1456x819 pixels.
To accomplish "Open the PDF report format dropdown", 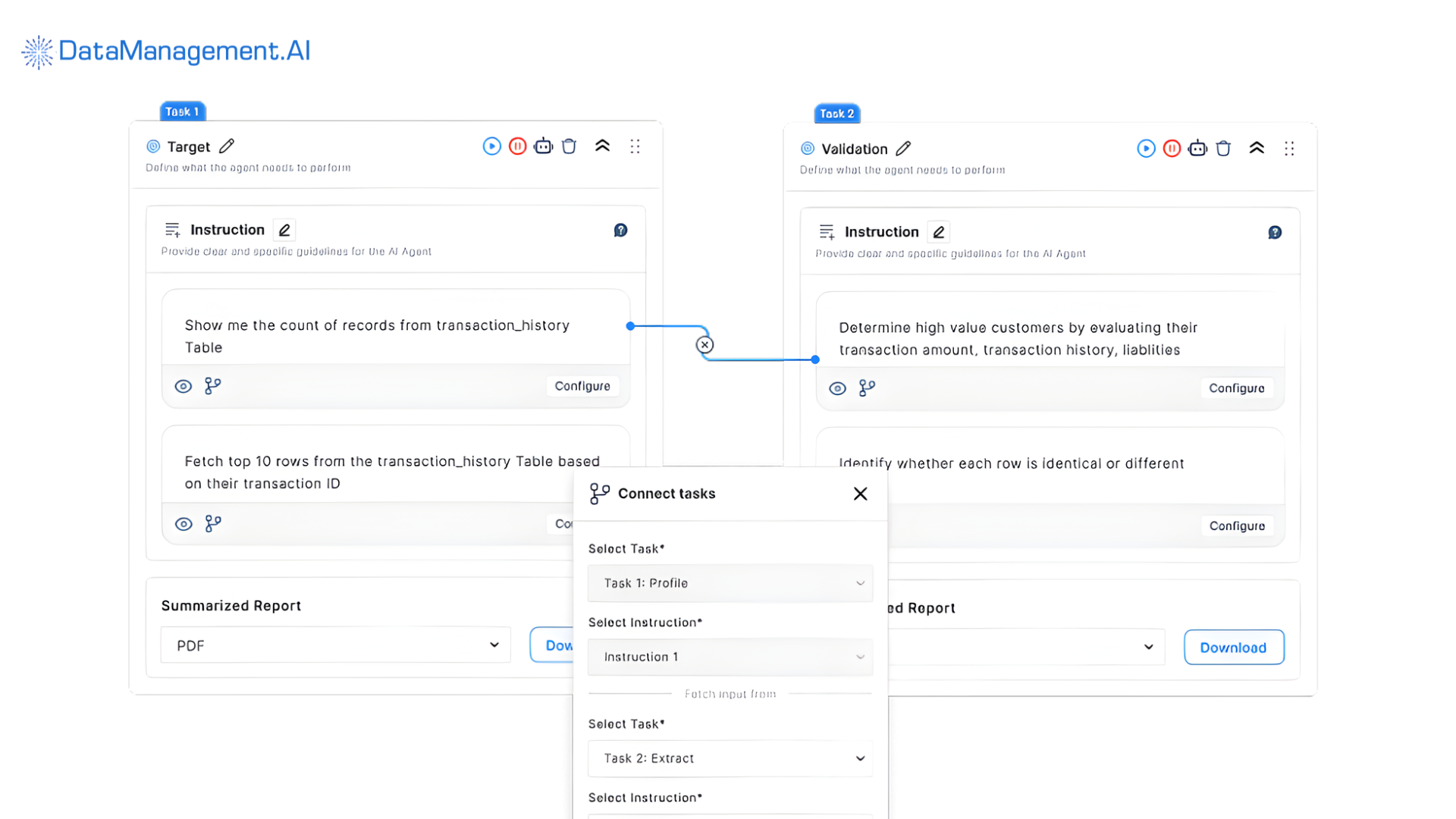I will [x=334, y=645].
